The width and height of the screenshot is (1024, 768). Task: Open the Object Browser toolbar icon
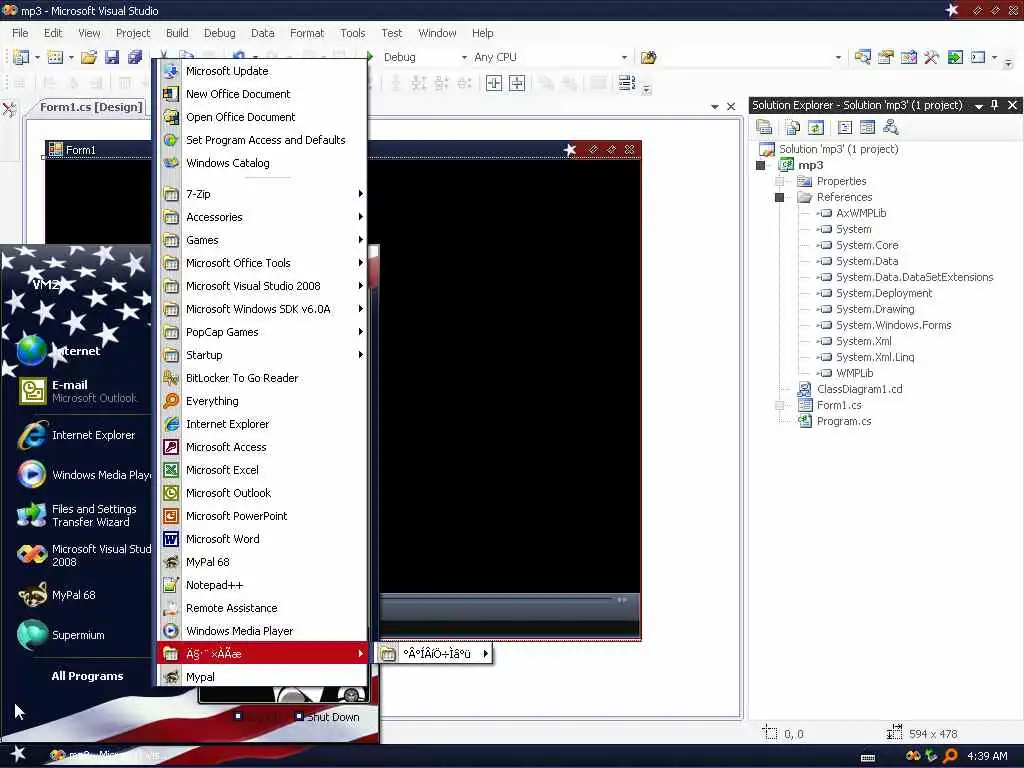908,57
